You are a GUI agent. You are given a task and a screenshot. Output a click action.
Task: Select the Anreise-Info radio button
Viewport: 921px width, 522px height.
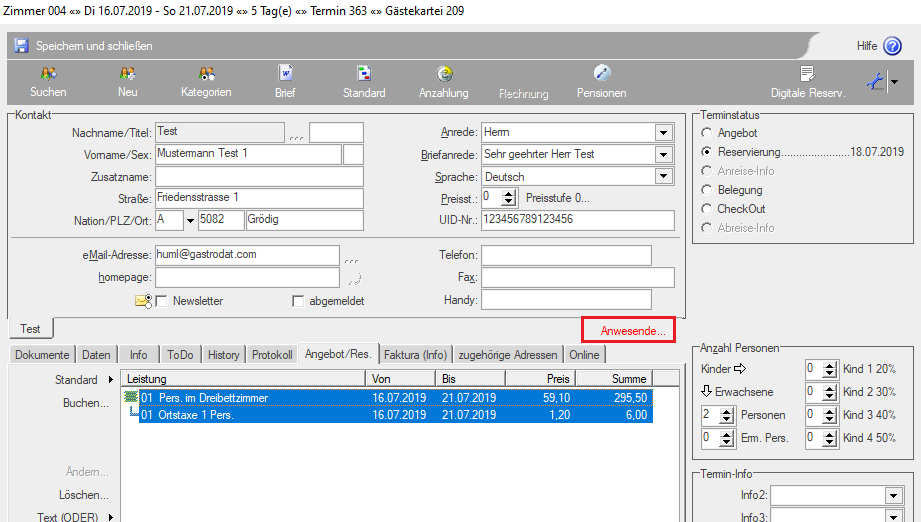click(707, 171)
